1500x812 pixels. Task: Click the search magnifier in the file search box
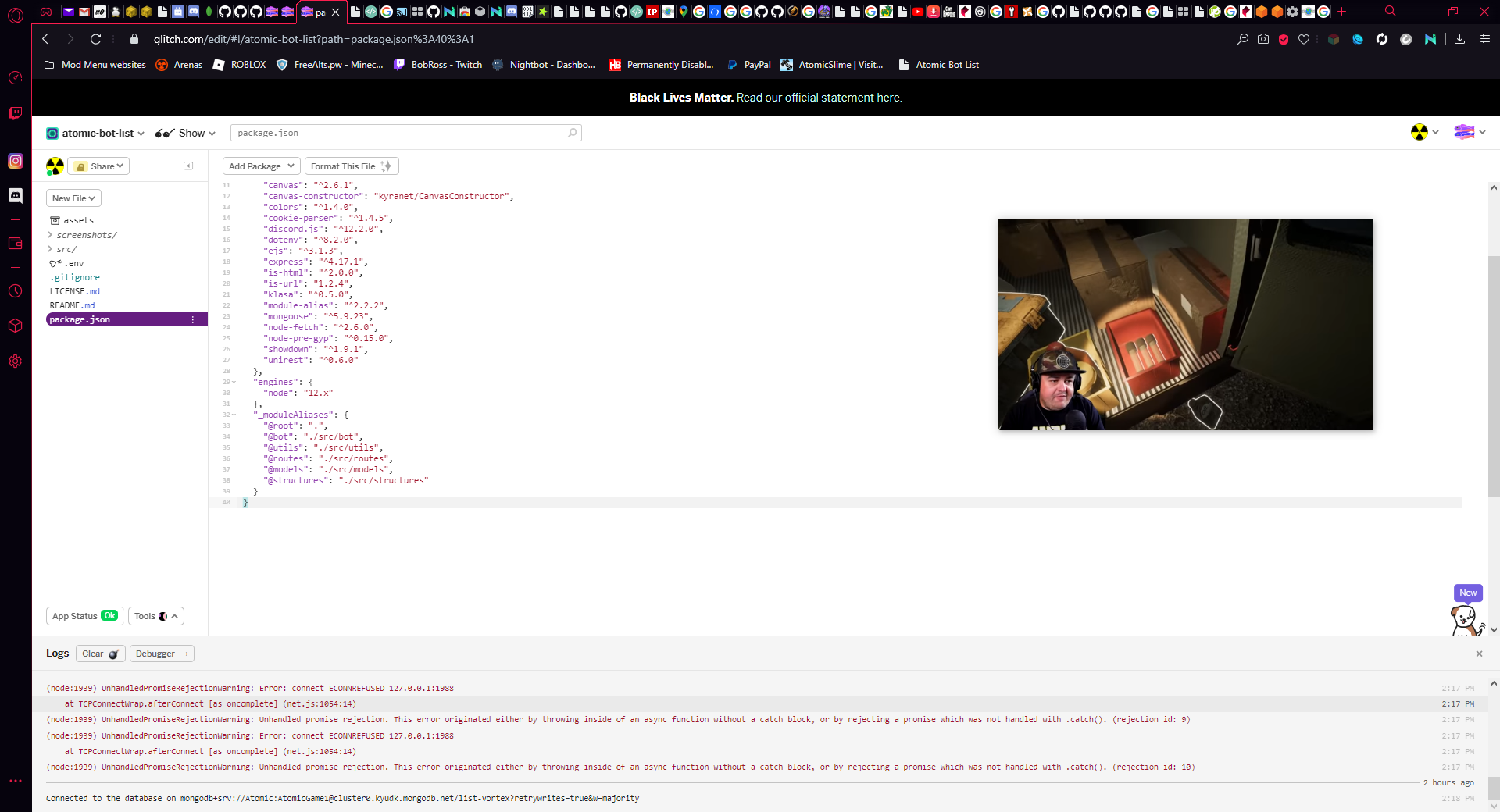pos(572,133)
